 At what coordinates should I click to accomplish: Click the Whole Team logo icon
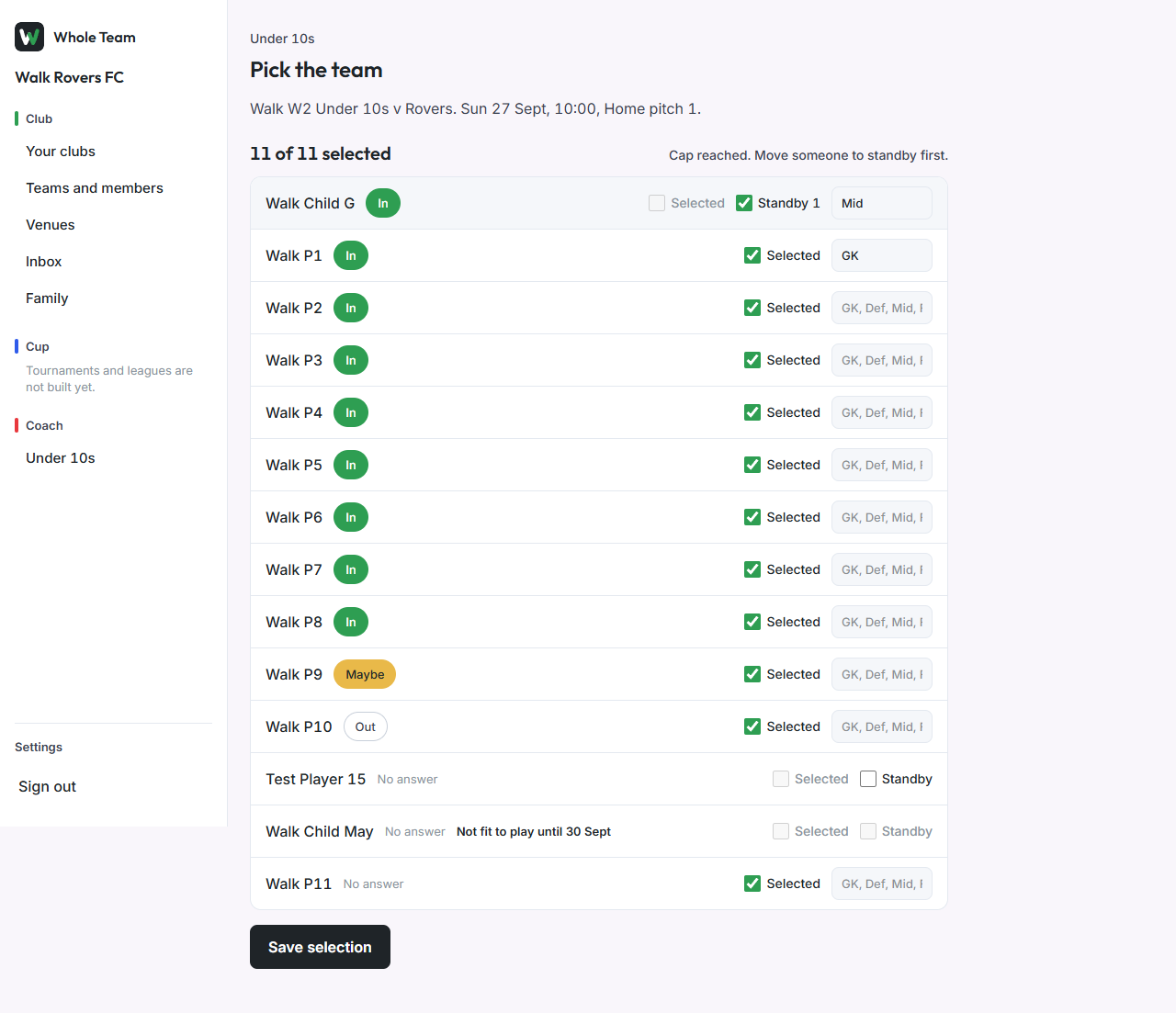[x=29, y=37]
